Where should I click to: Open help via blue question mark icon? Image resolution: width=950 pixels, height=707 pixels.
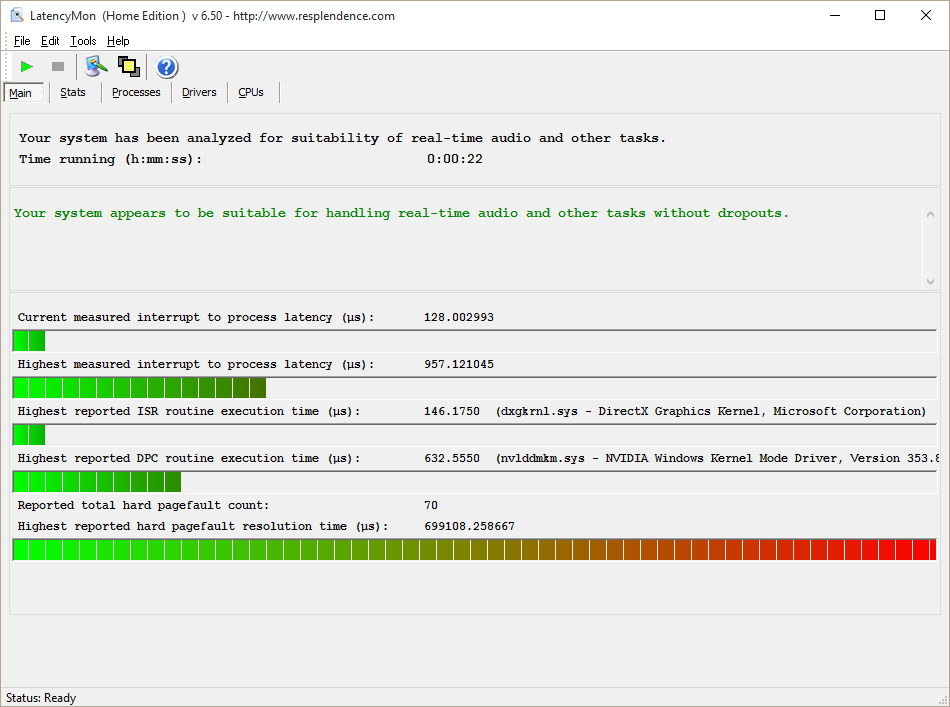pos(167,67)
